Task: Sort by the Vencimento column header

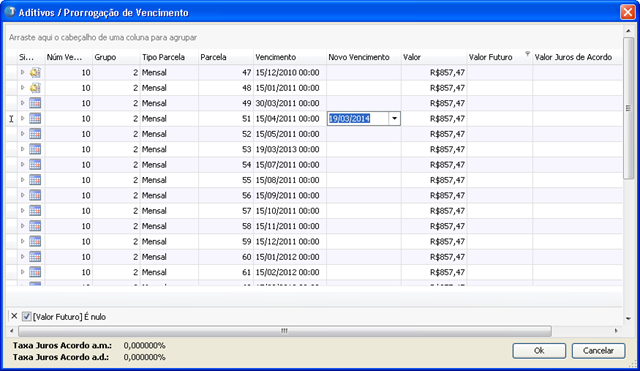Action: 290,57
